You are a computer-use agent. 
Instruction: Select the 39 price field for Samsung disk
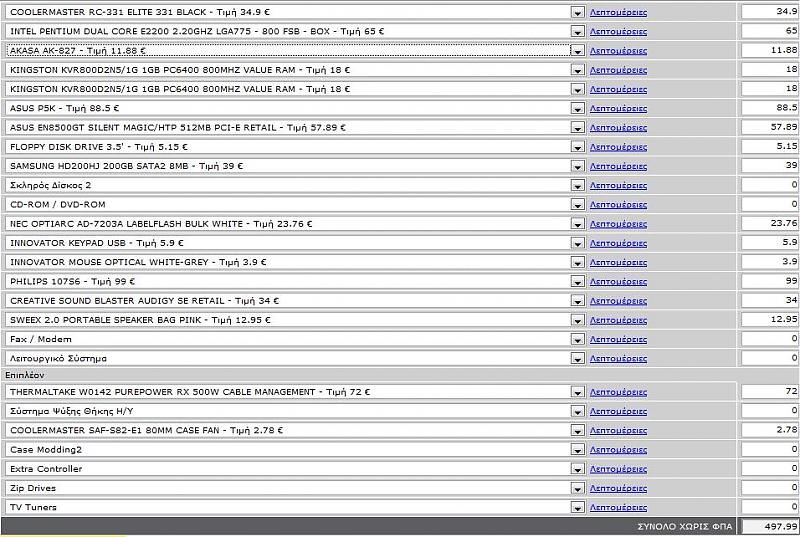pos(770,166)
